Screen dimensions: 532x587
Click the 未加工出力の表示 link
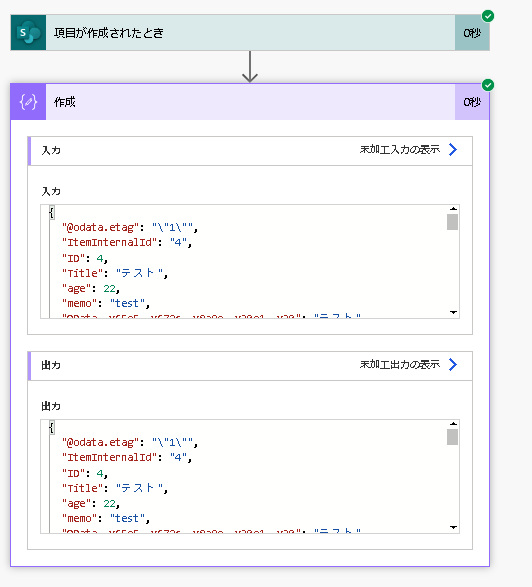[x=400, y=365]
